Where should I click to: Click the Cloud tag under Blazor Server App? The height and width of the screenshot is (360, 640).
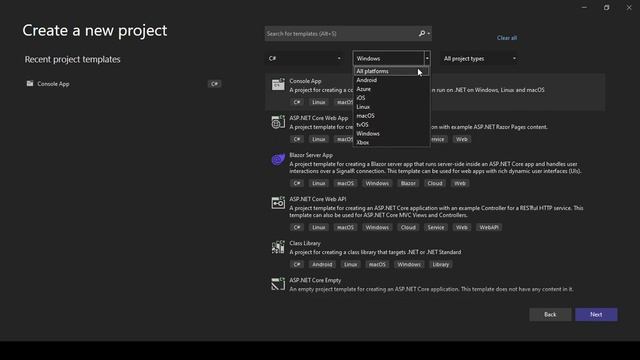pyautogui.click(x=435, y=183)
